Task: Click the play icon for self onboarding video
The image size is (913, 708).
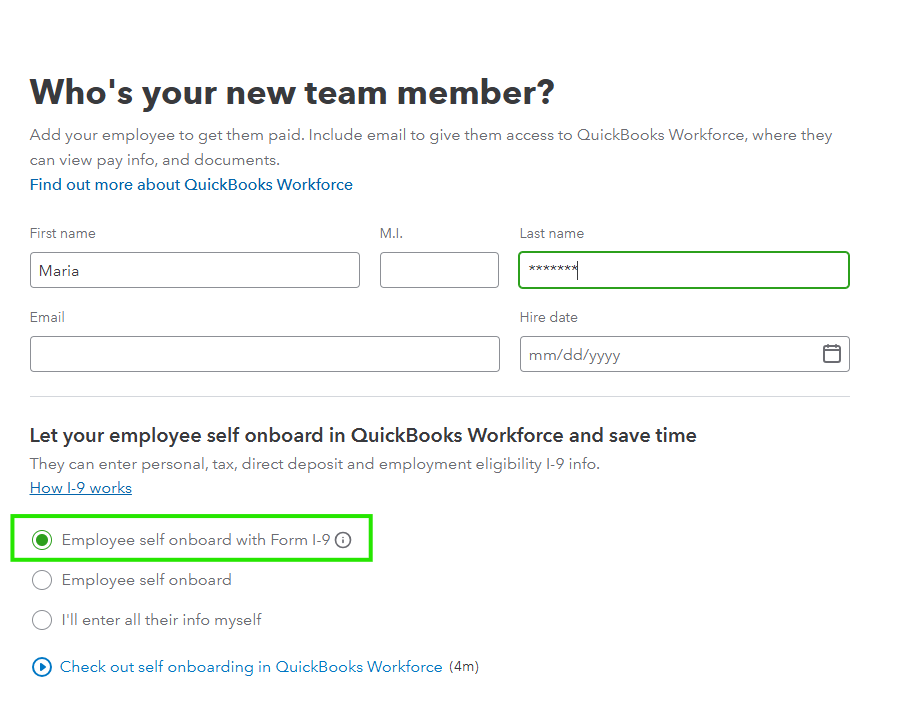Action: click(x=41, y=666)
